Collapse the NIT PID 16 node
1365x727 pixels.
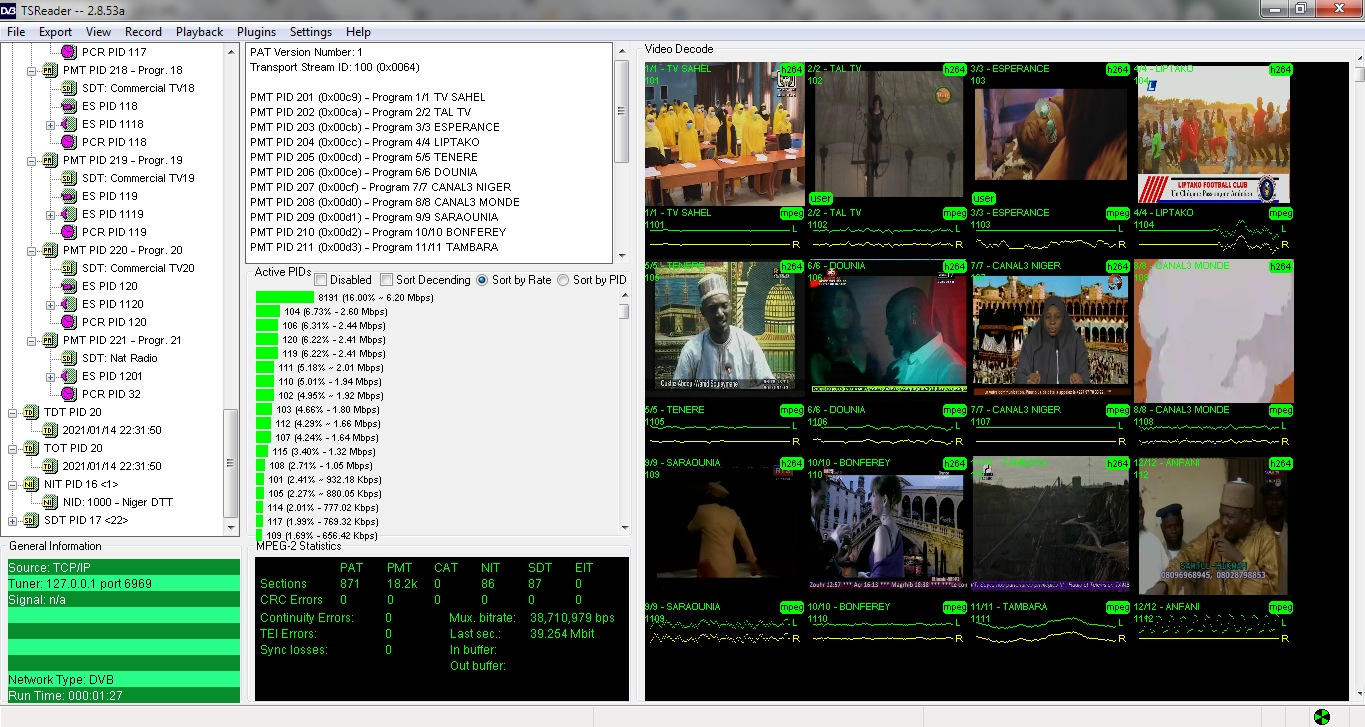[x=13, y=484]
